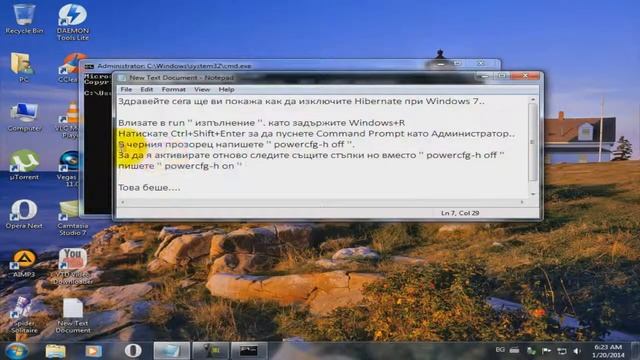The image size is (640, 360).
Task: Click Notepad vertical scrollbar down arrow
Action: tap(533, 194)
